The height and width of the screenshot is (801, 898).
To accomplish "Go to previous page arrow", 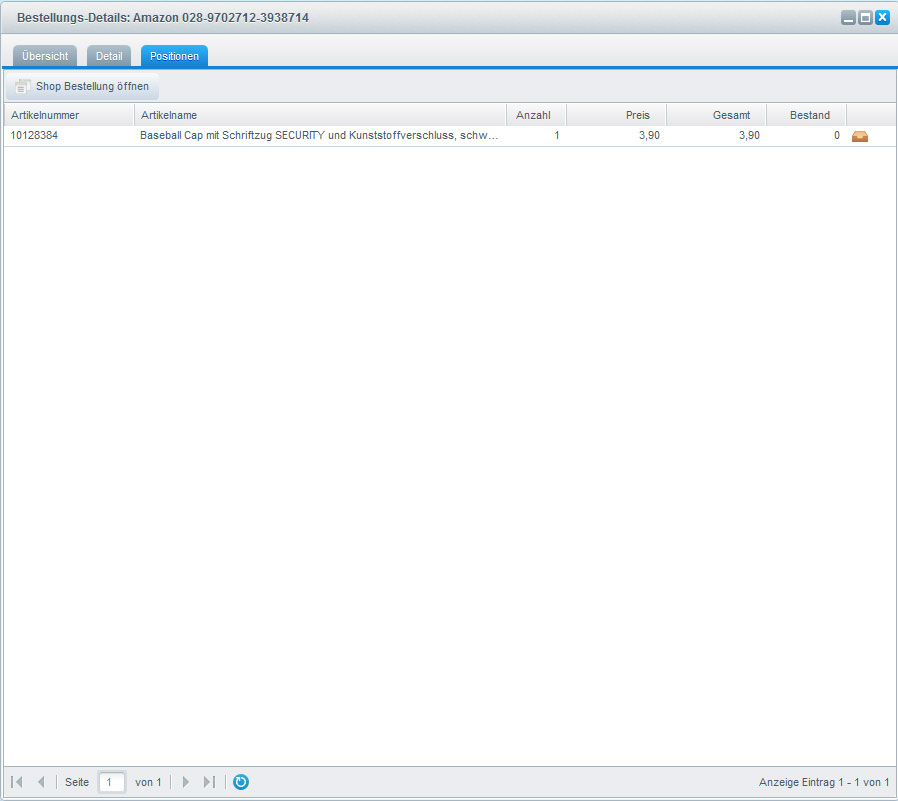I will click(x=41, y=782).
